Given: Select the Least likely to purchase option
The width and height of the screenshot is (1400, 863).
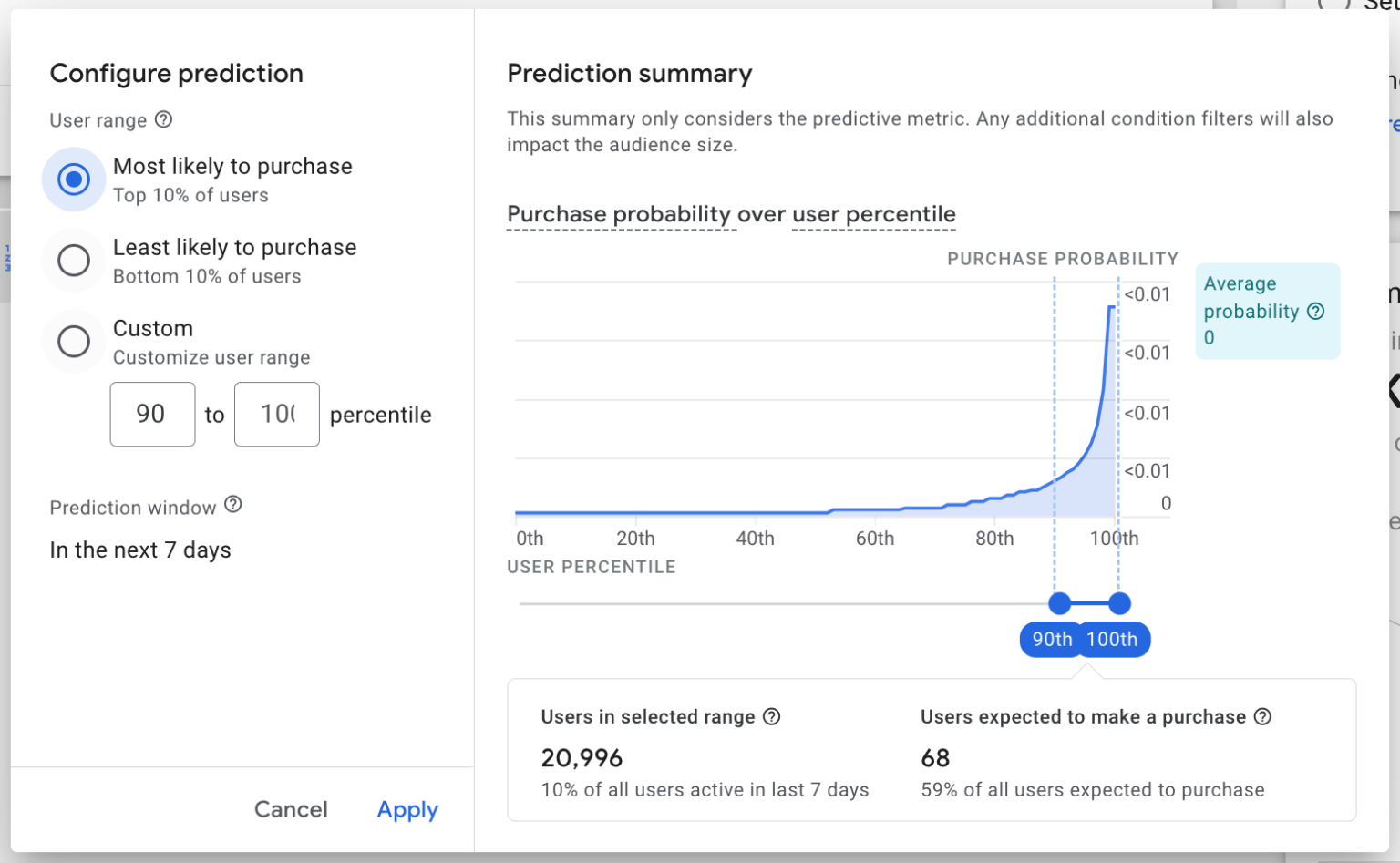Looking at the screenshot, I should 73,260.
